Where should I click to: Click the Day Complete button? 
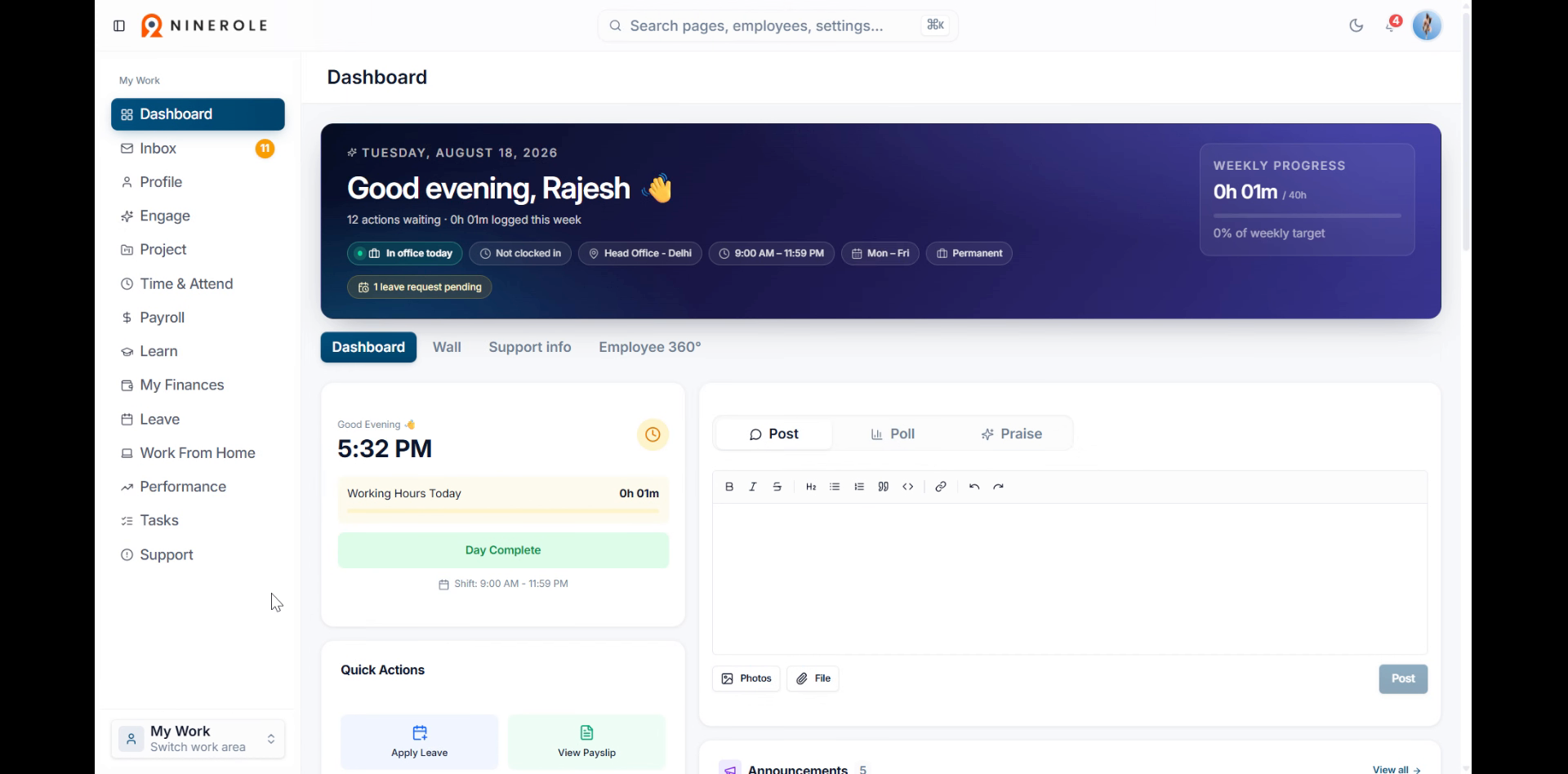(x=503, y=550)
